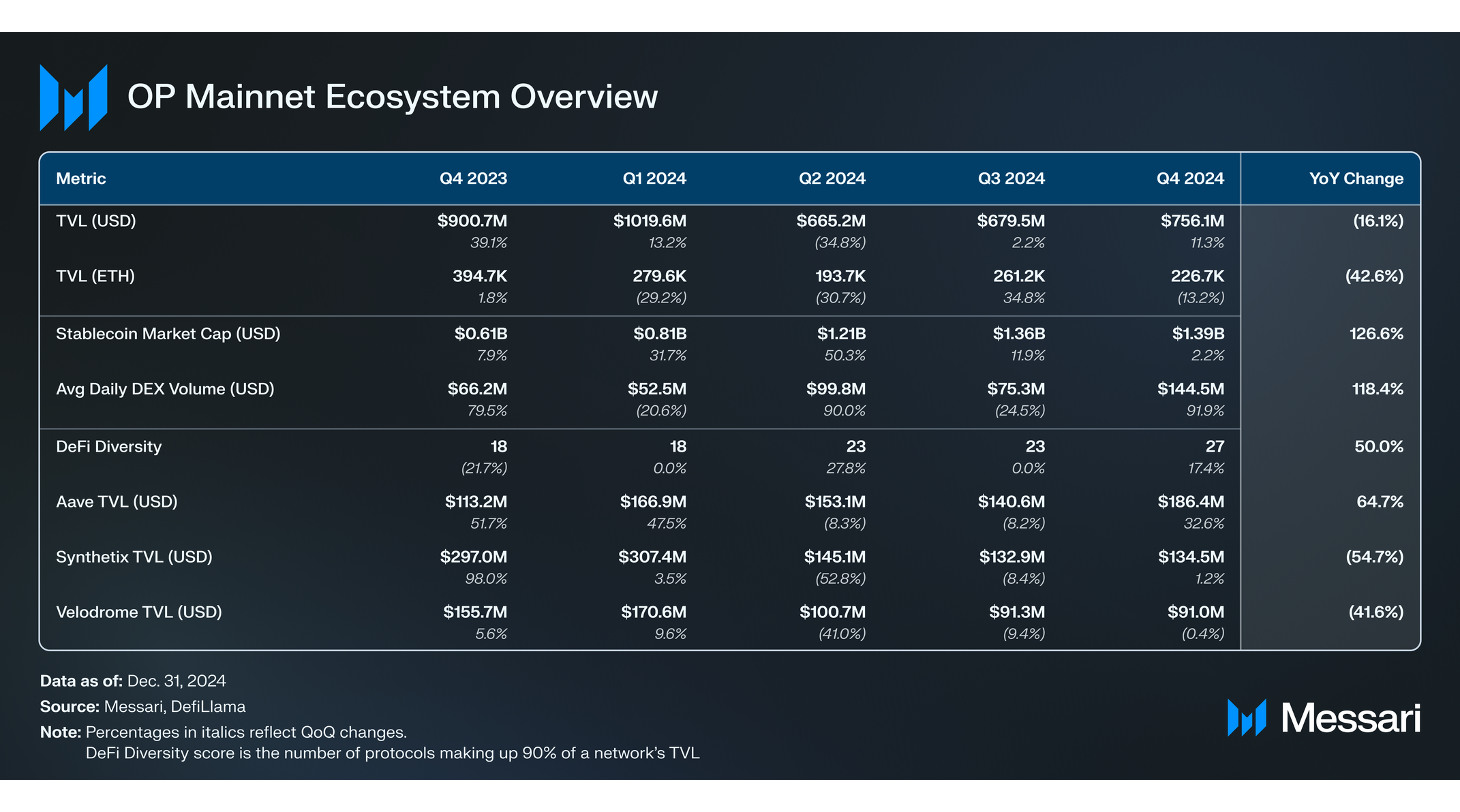
Task: Click the (16.1%) YoY change value
Action: click(x=1378, y=221)
